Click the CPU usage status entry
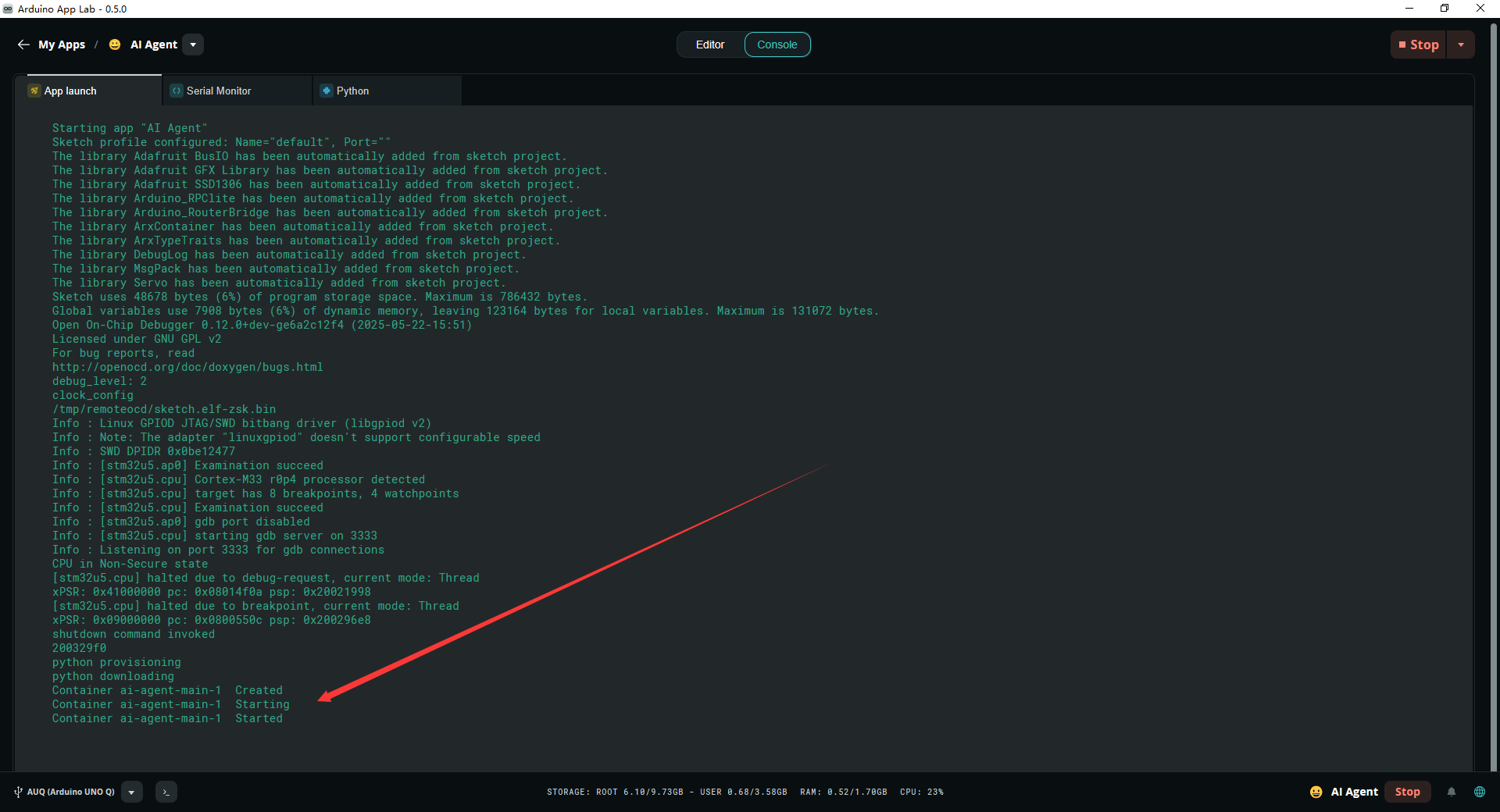 [922, 792]
